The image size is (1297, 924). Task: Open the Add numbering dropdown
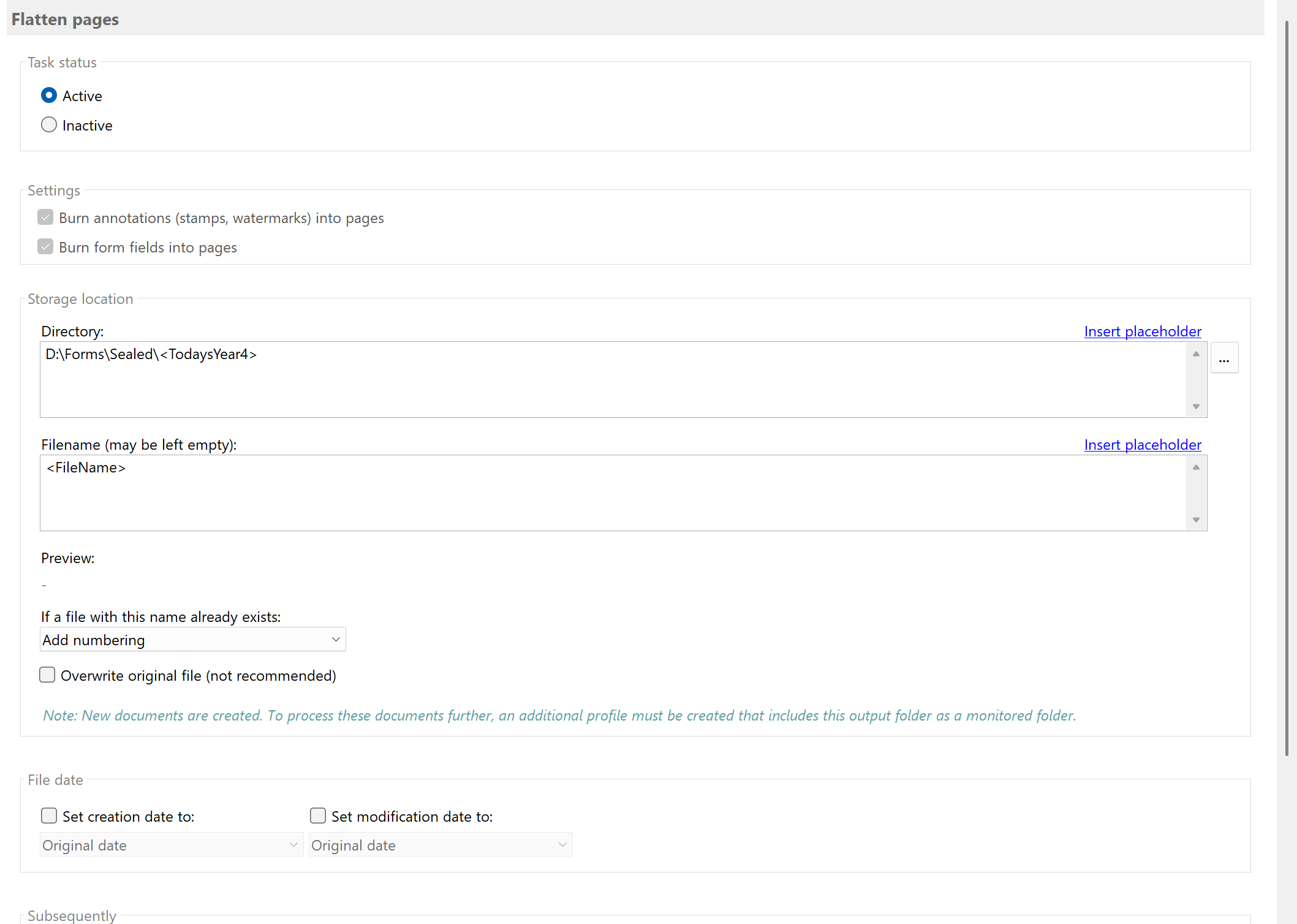coord(192,639)
